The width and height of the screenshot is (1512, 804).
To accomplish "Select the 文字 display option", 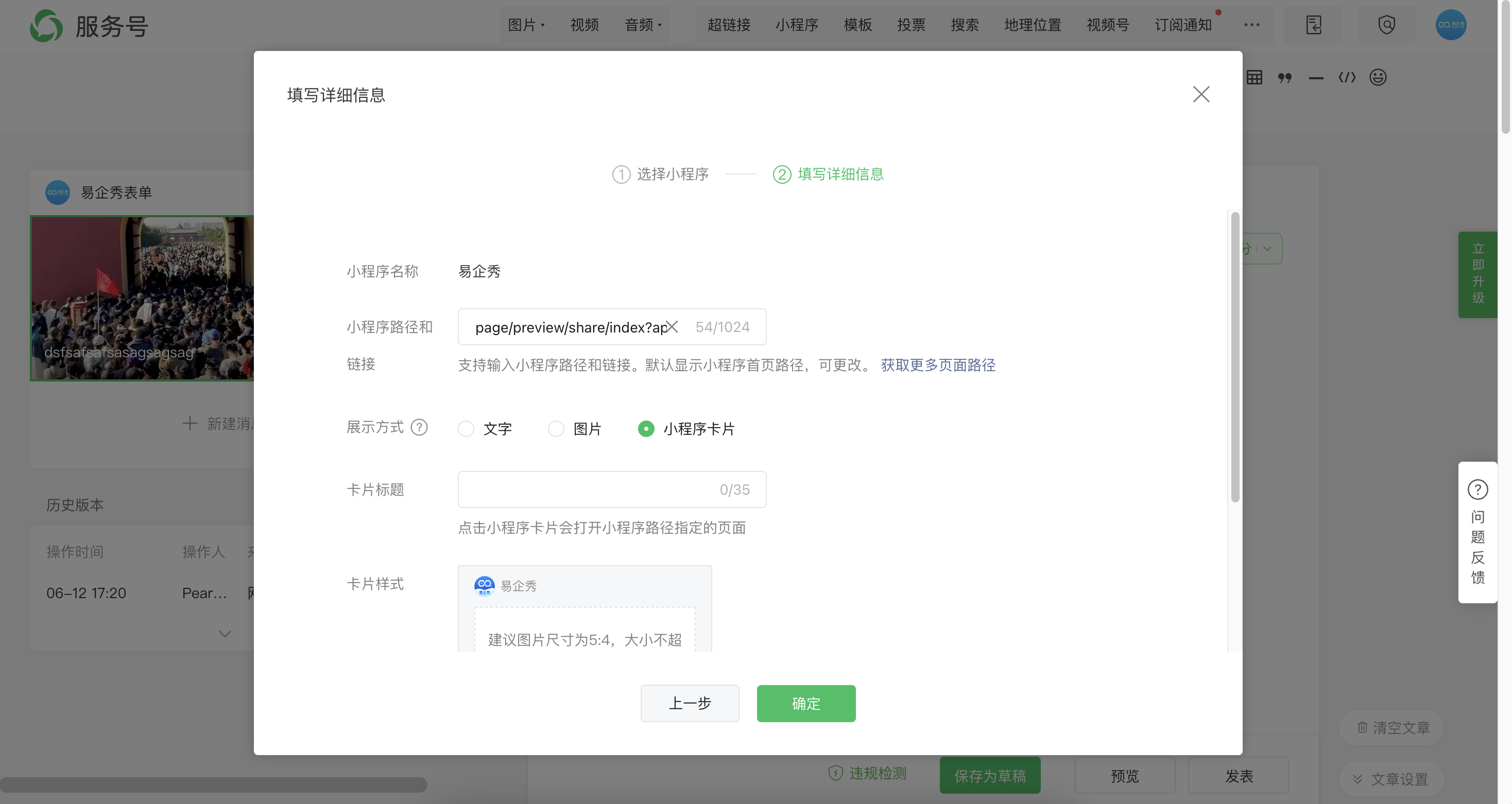I will 466,429.
